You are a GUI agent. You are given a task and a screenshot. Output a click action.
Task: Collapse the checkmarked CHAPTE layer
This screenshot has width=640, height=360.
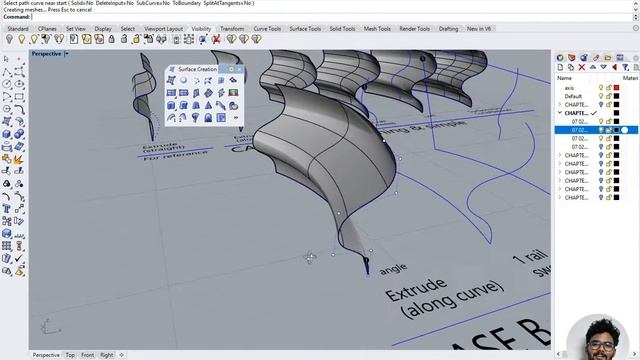560,113
